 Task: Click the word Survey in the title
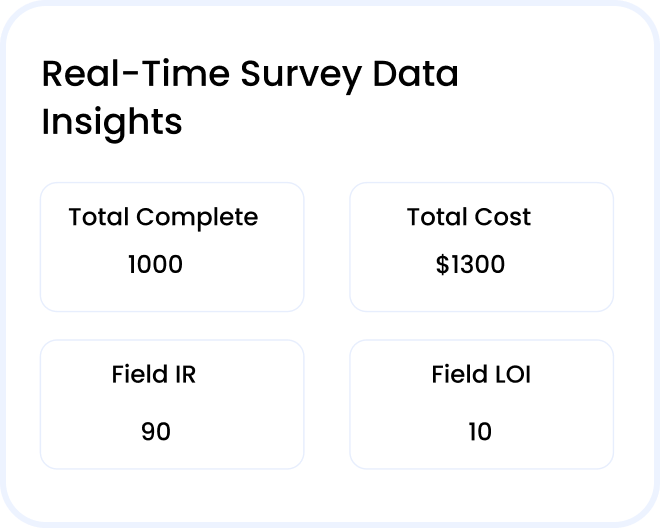coord(301,76)
